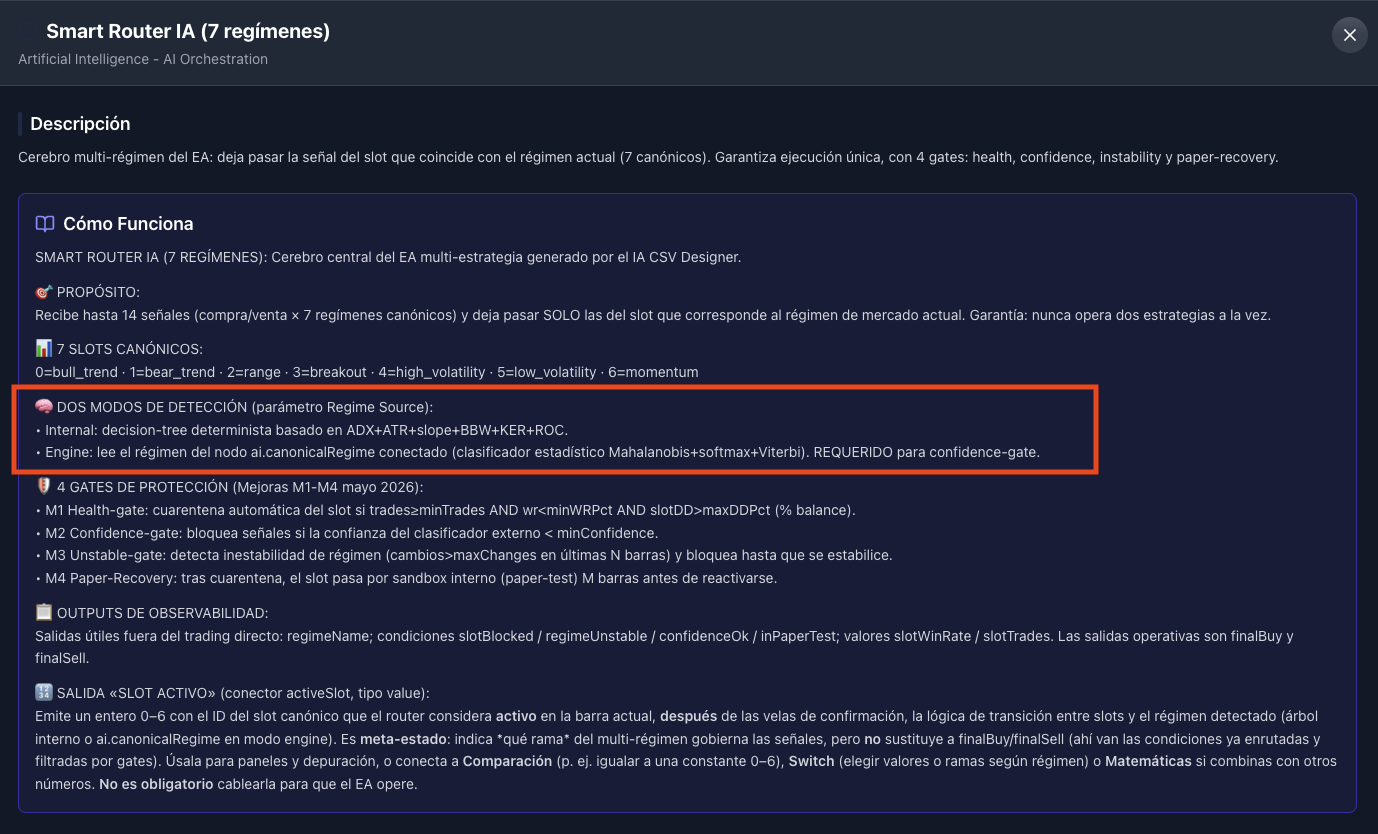This screenshot has width=1378, height=834.
Task: Click the clipboard emoji before OUTPUTS DE OBSERVABILIDAD
Action: 43,612
